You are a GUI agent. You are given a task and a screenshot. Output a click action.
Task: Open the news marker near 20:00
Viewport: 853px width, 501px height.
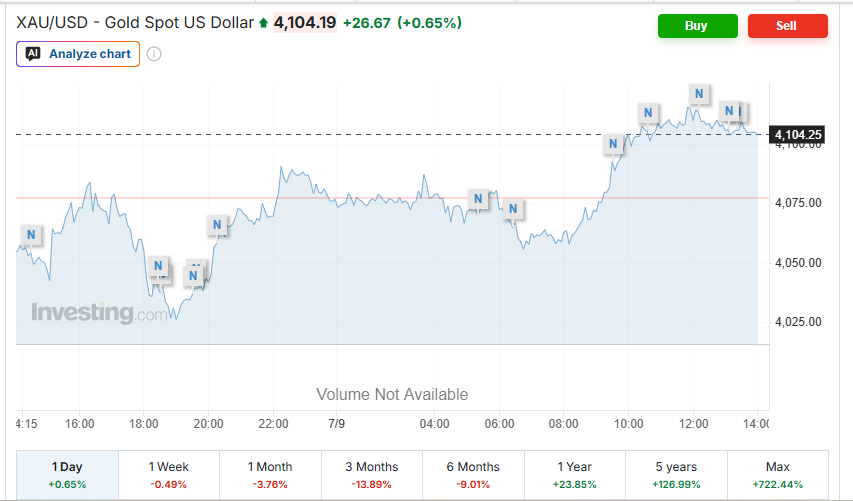pyautogui.click(x=217, y=224)
